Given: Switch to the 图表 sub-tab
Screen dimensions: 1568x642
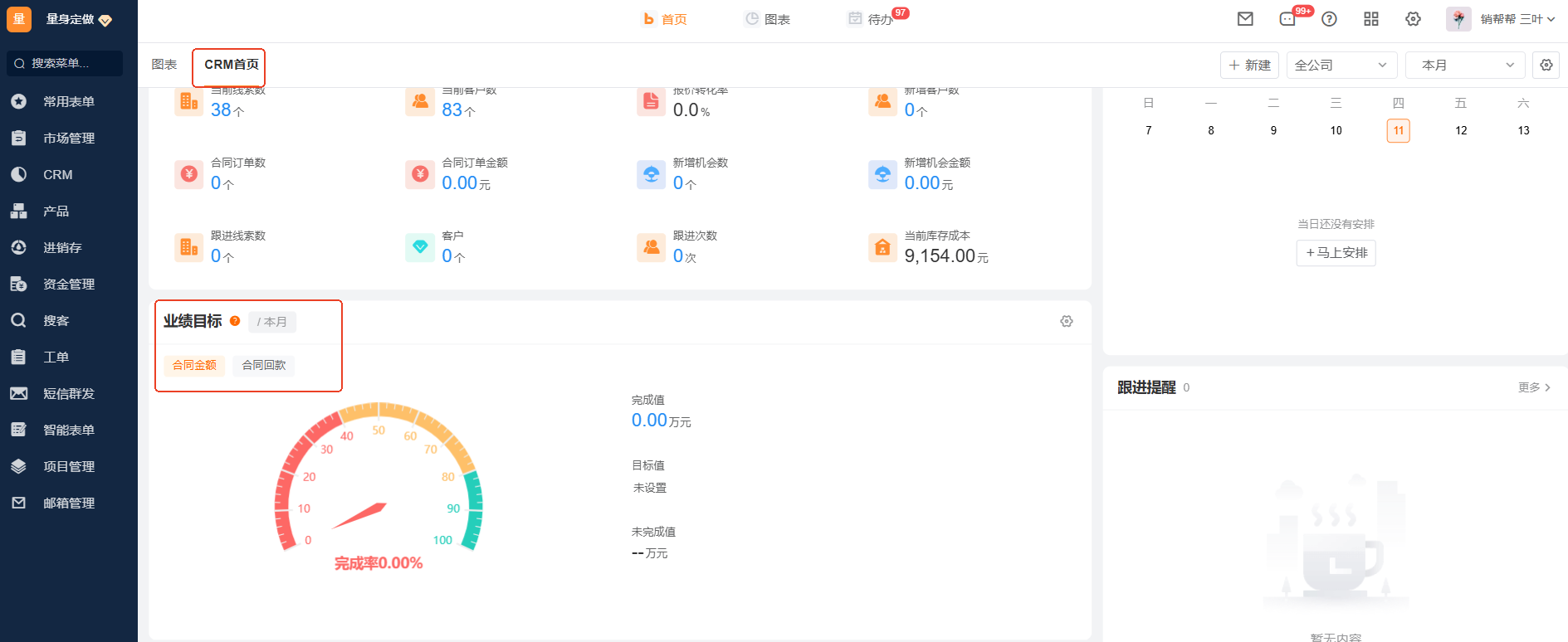Looking at the screenshot, I should pyautogui.click(x=164, y=65).
